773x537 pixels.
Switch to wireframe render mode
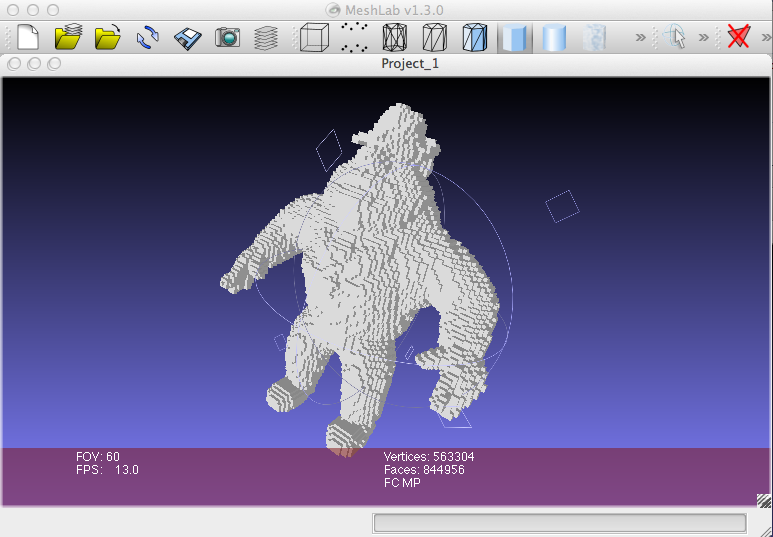[x=394, y=38]
